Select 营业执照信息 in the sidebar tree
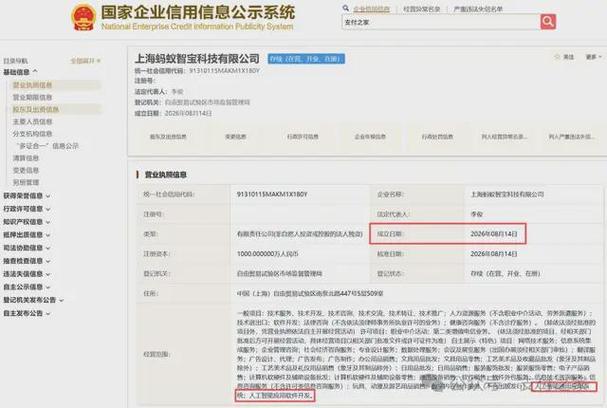This screenshot has height=408, width=607. click(33, 85)
